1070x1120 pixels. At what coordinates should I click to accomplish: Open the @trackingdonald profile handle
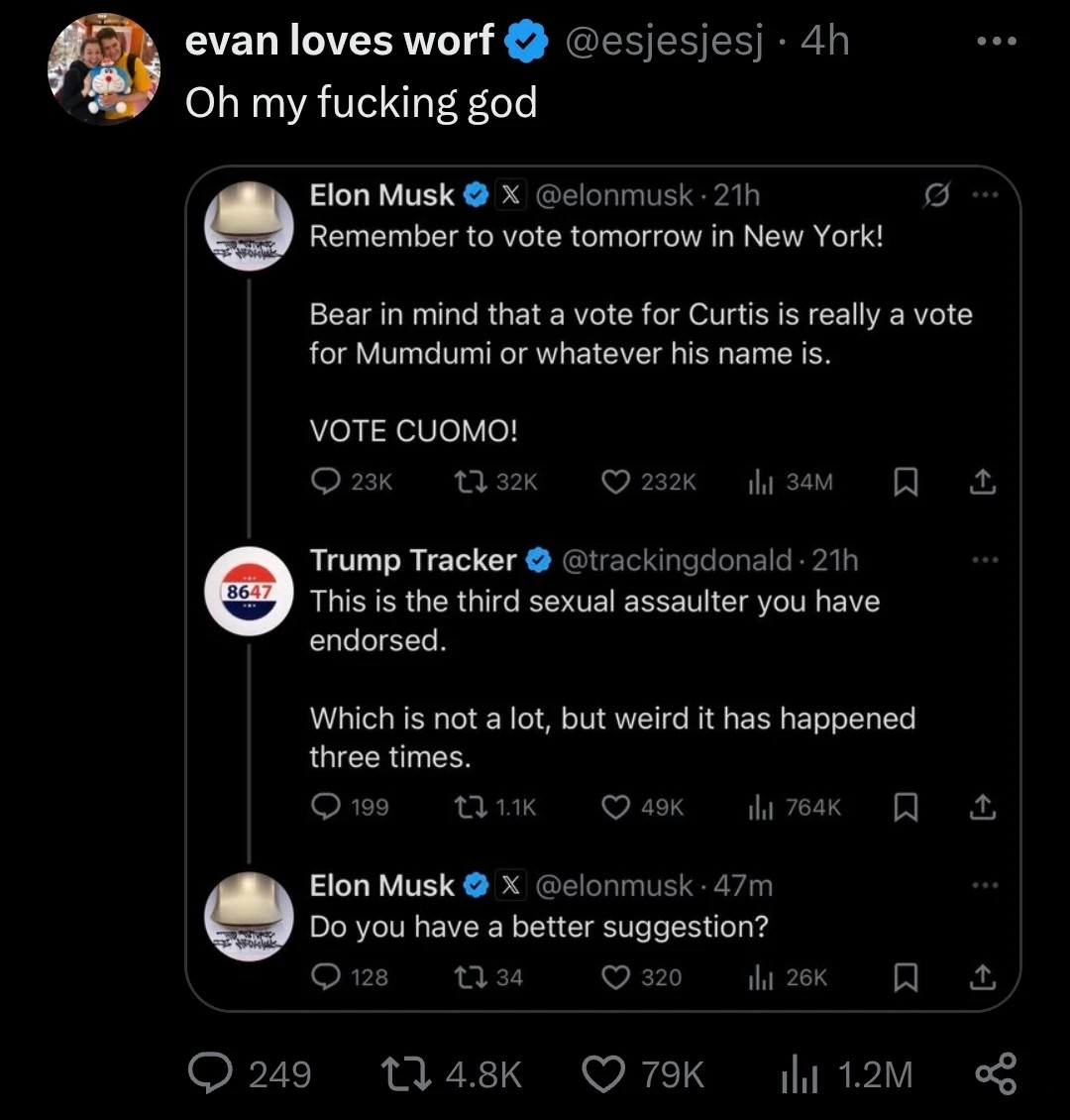click(x=677, y=560)
